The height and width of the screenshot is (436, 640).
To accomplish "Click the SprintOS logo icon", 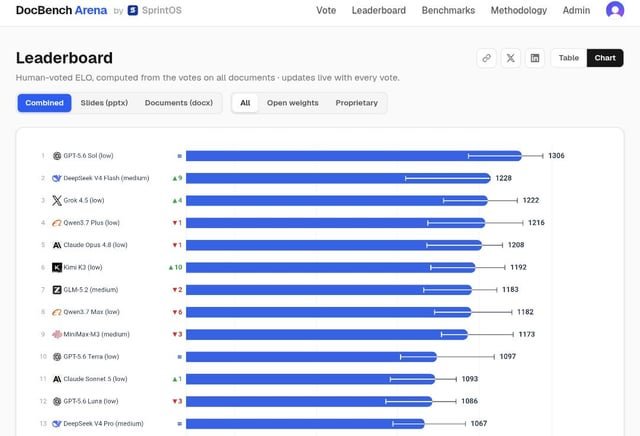I will [x=133, y=10].
